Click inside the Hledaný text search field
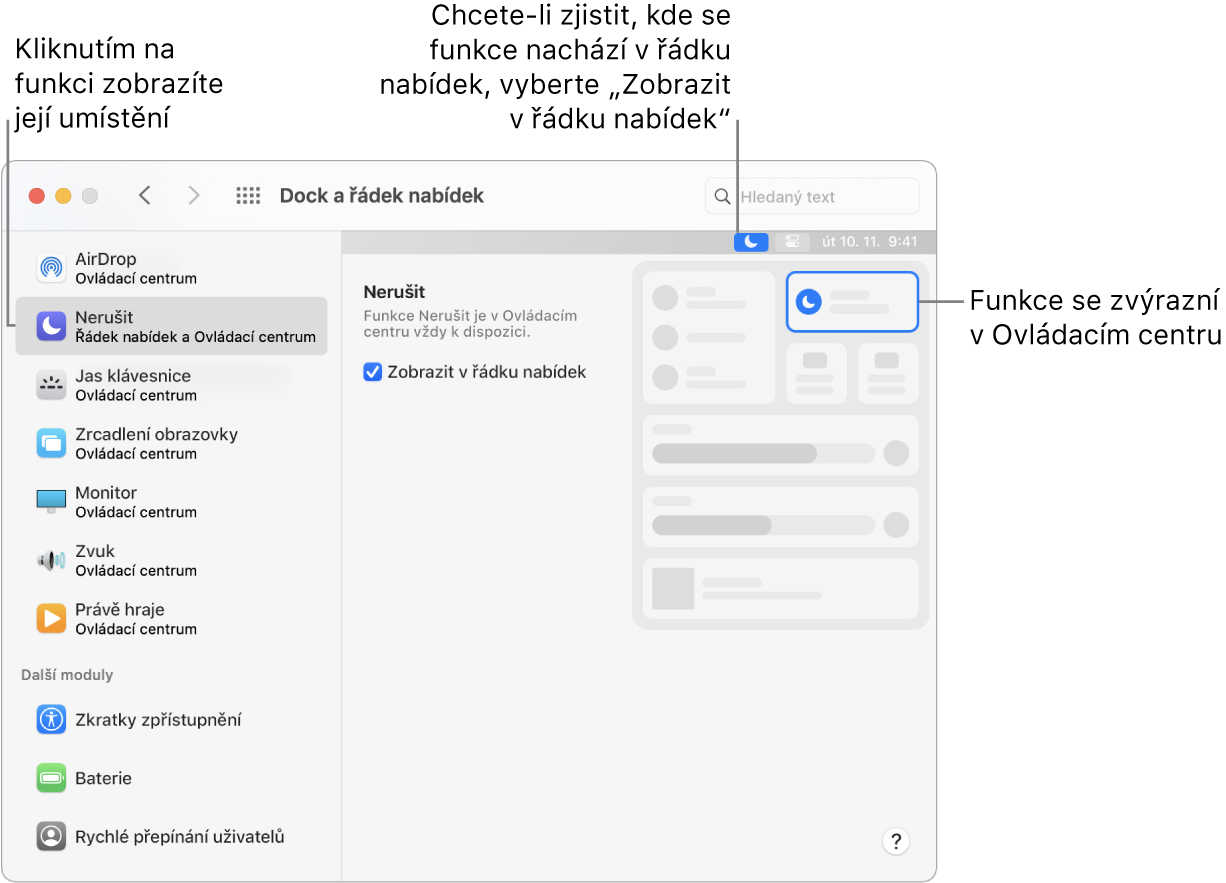 tap(820, 195)
